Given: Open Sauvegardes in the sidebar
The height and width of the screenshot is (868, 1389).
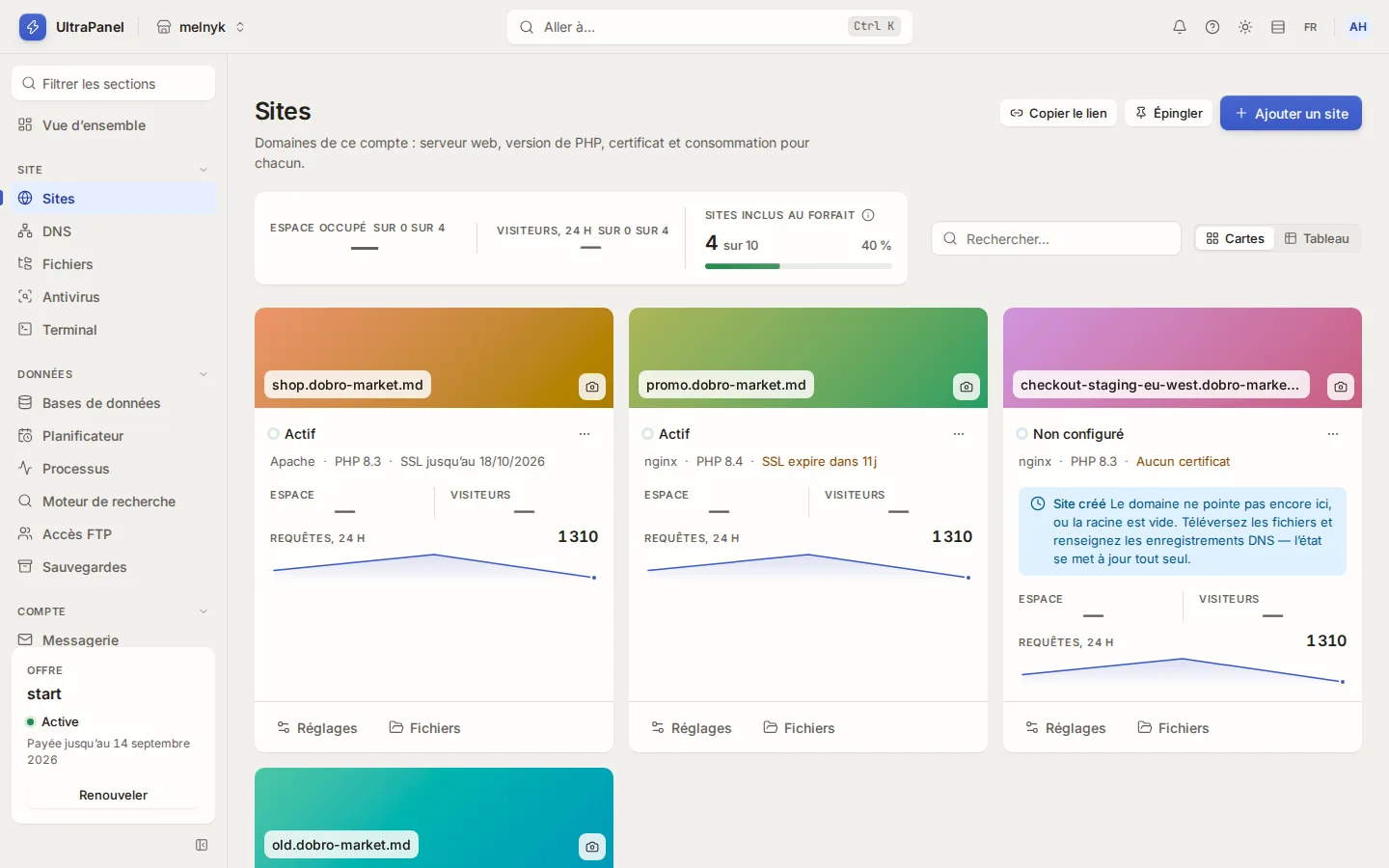Looking at the screenshot, I should [x=114, y=567].
